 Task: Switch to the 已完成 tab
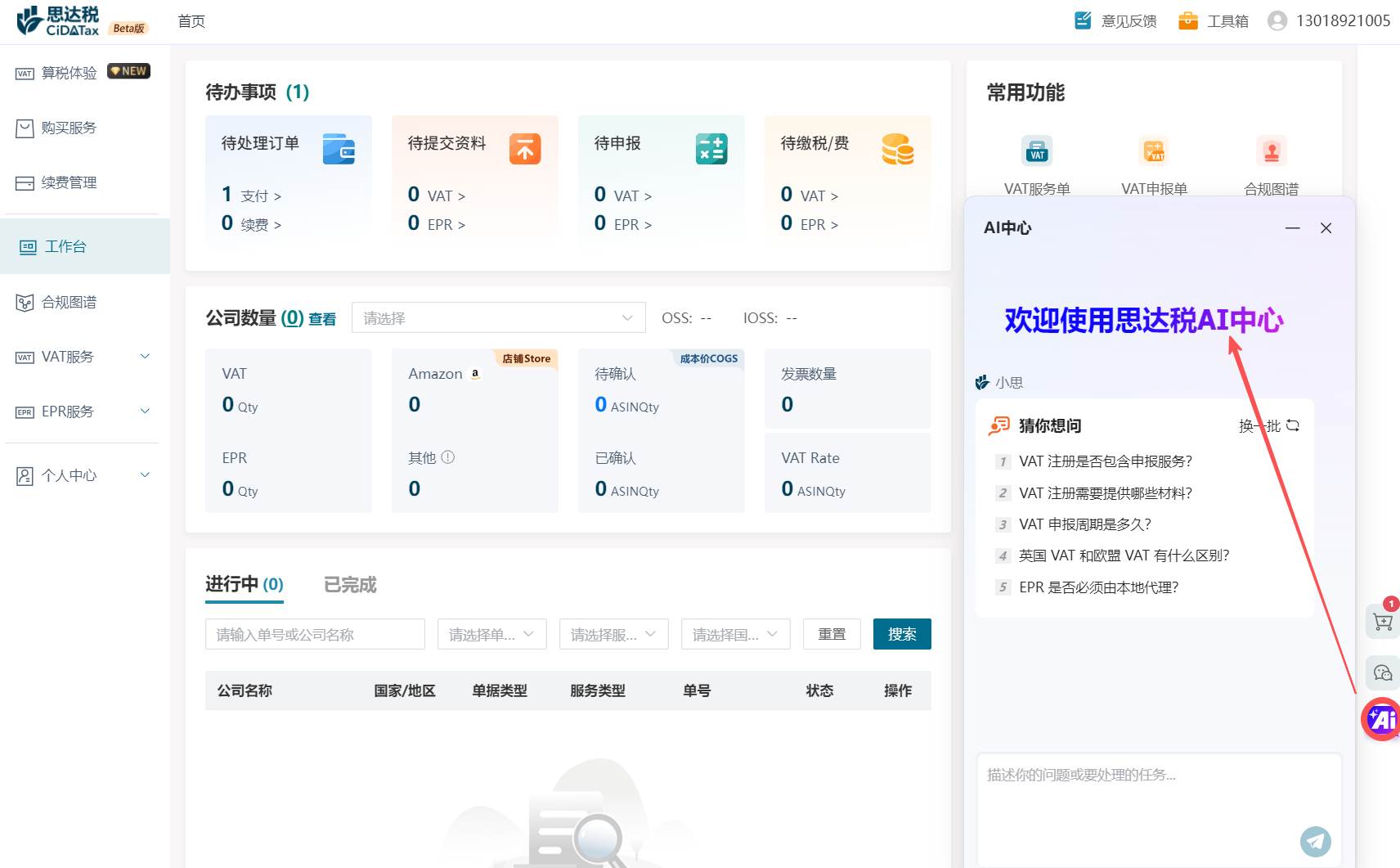click(x=350, y=585)
